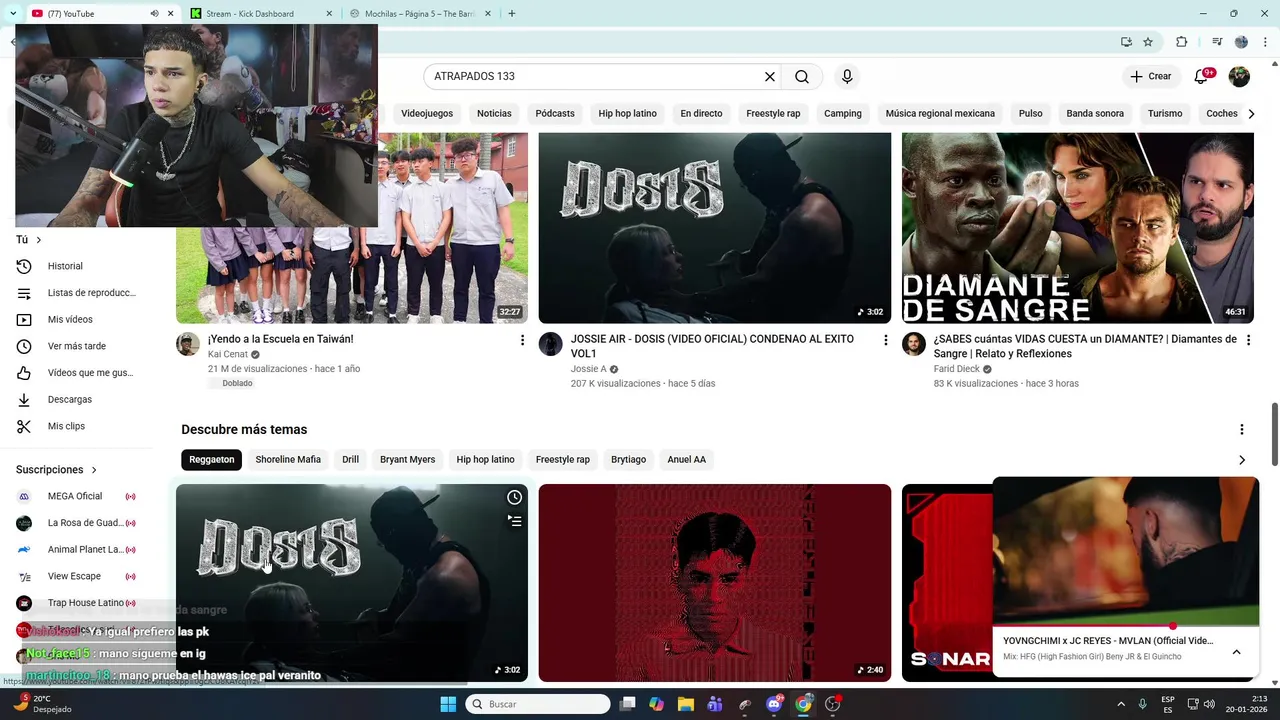Select the Freestyle rap topic chip below

(x=562, y=460)
